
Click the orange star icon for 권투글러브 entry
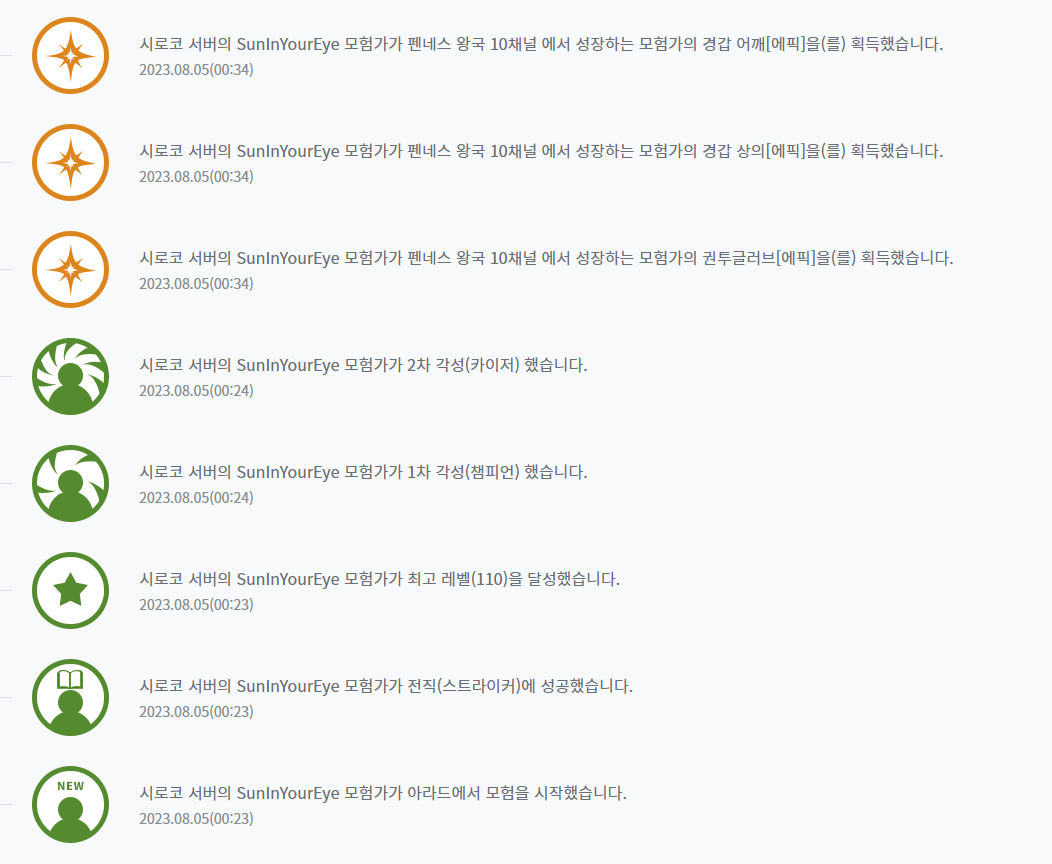tap(70, 270)
